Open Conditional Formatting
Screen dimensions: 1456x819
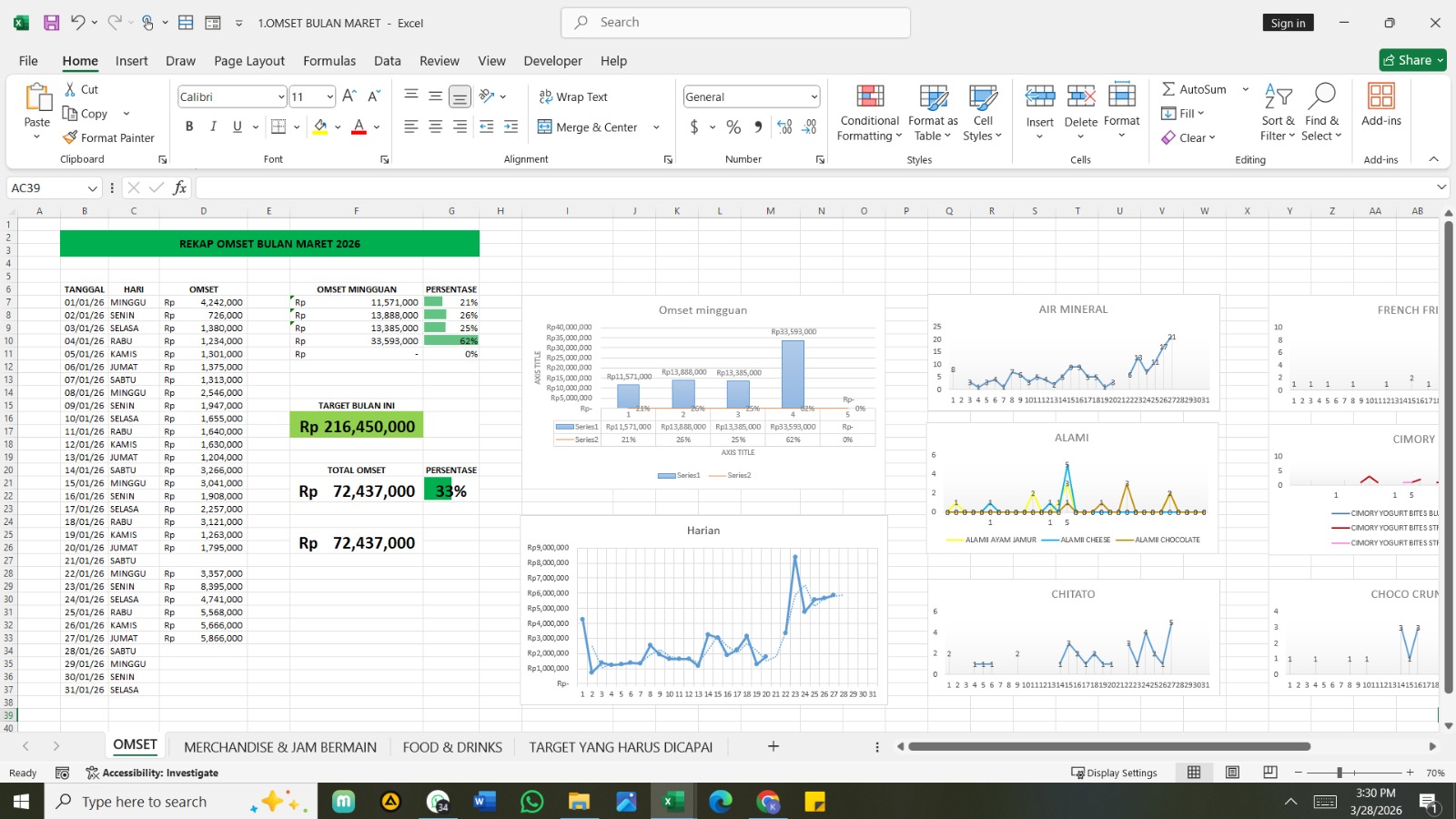coord(869,113)
